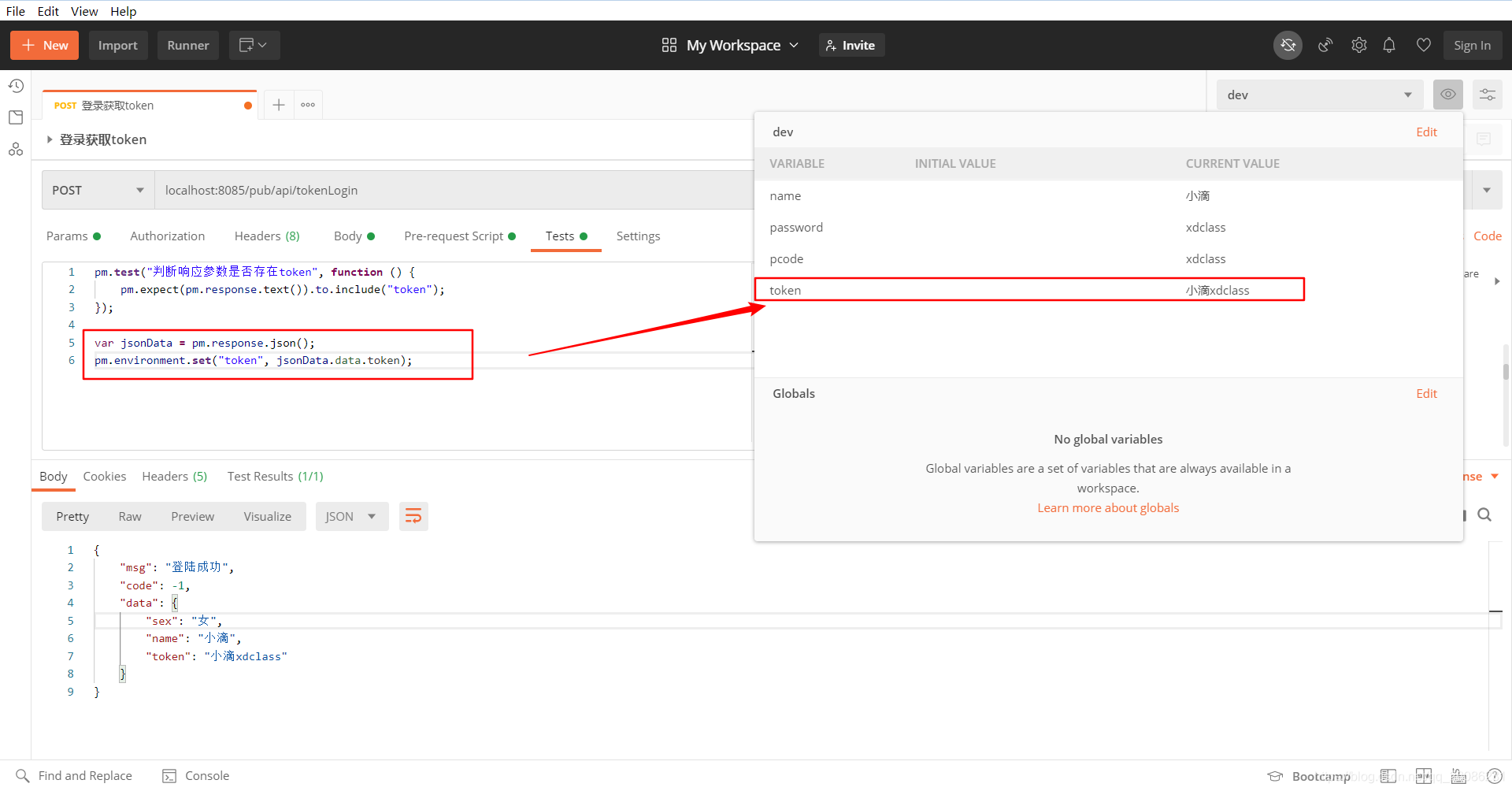Open notifications bell
Screen dimensions: 1512x791
pyautogui.click(x=1389, y=46)
